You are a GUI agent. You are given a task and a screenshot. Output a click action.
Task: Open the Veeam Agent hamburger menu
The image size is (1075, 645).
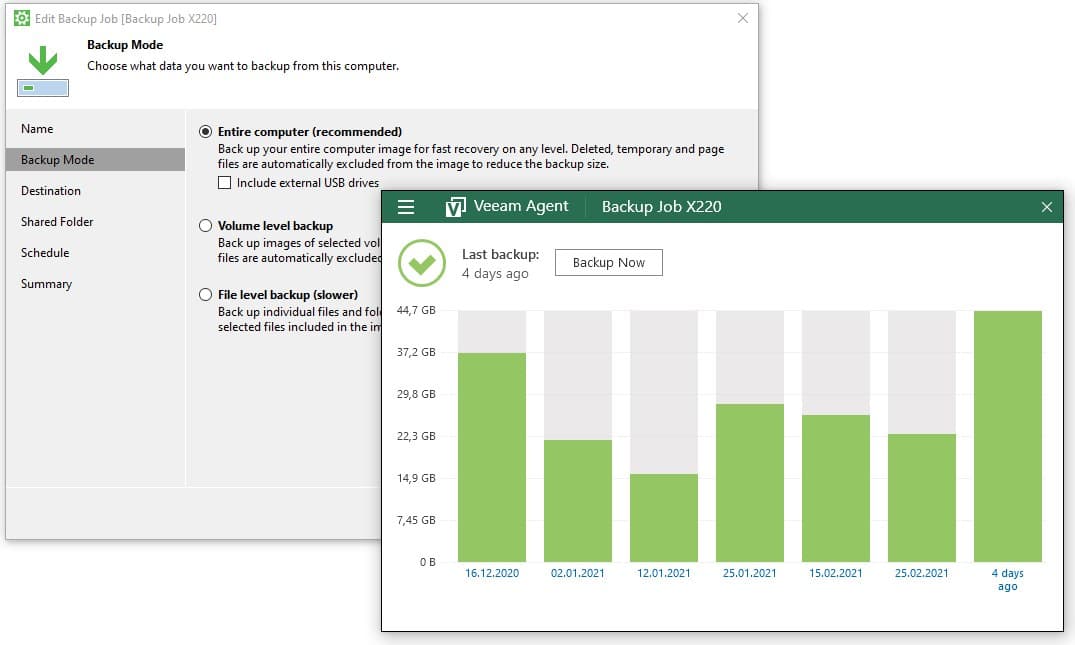[x=405, y=207]
